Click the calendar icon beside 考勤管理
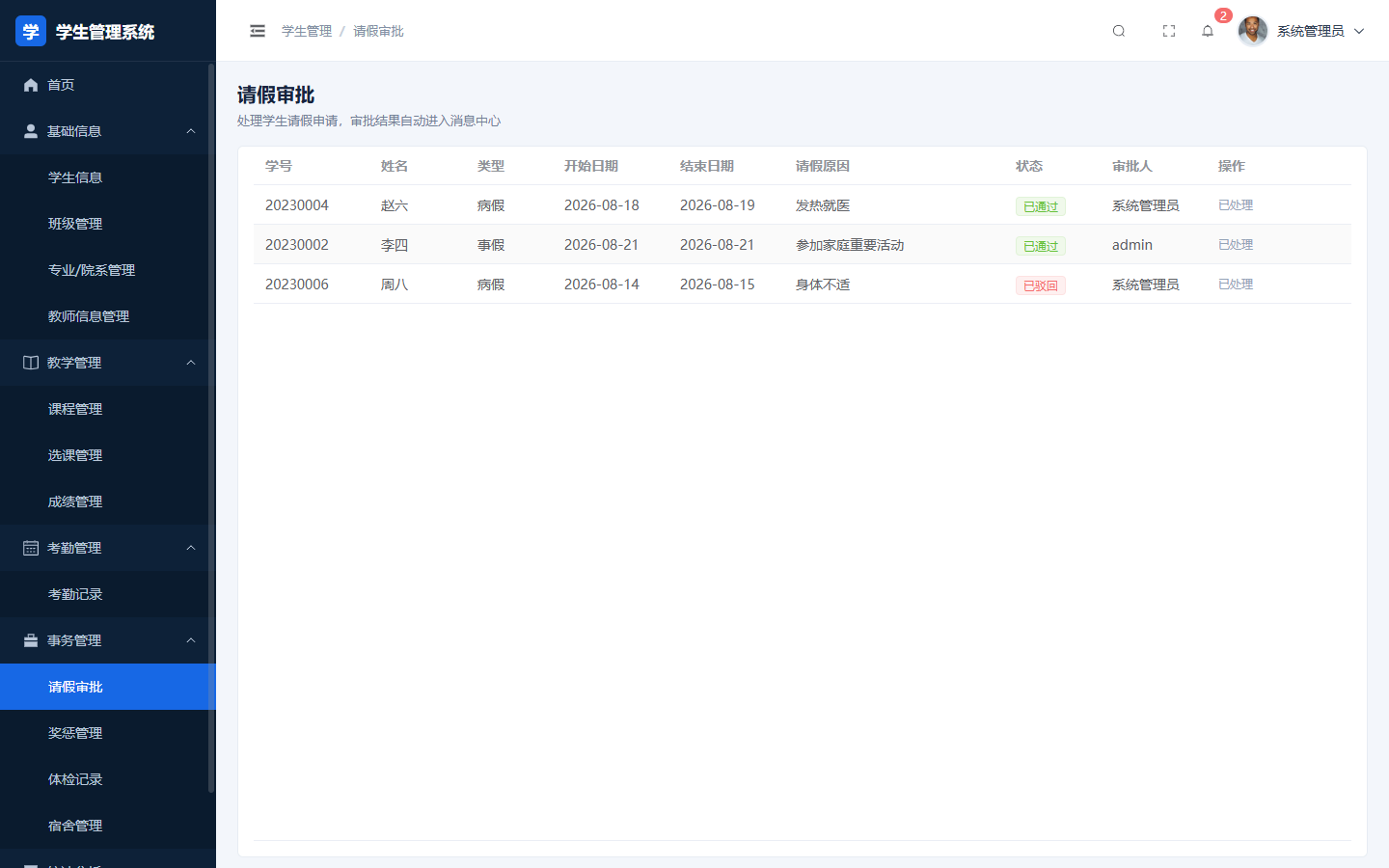The width and height of the screenshot is (1389, 868). pos(31,548)
